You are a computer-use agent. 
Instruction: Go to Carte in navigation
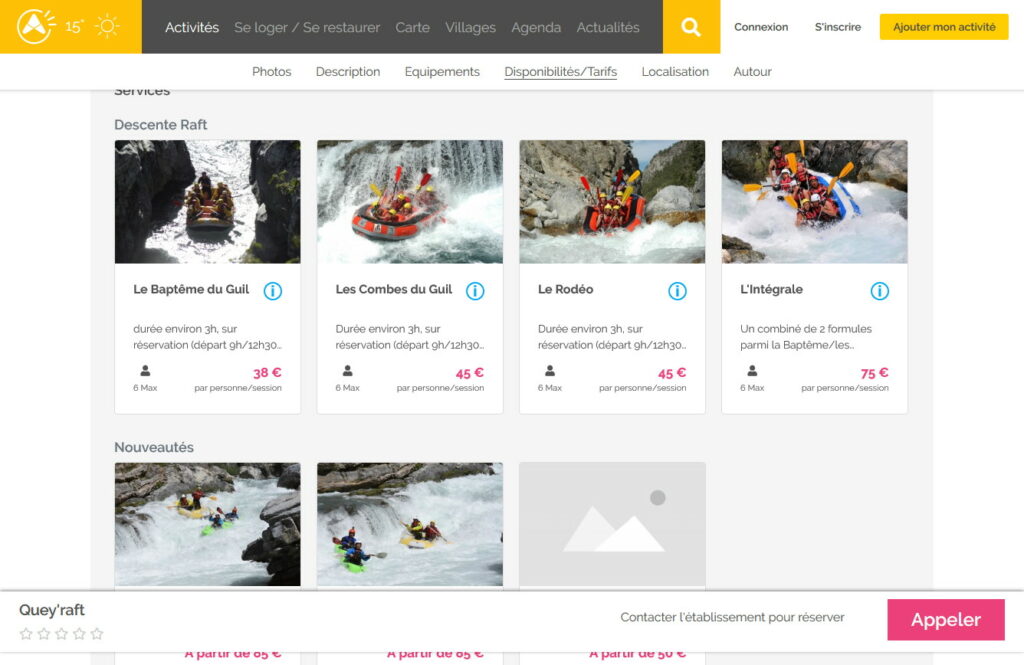(x=412, y=27)
